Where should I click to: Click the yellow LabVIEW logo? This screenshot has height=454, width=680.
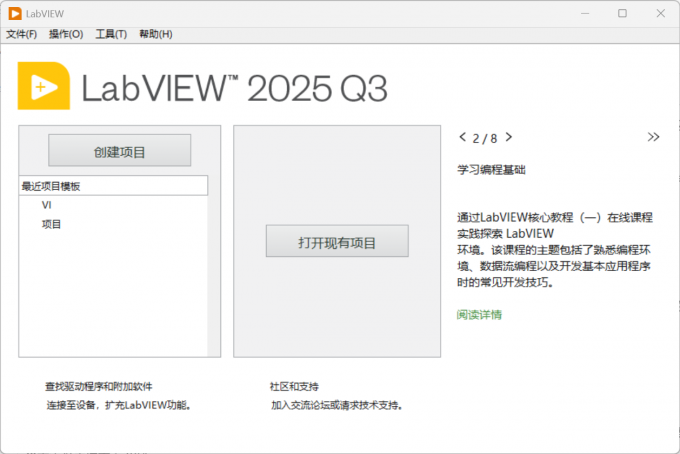click(44, 86)
